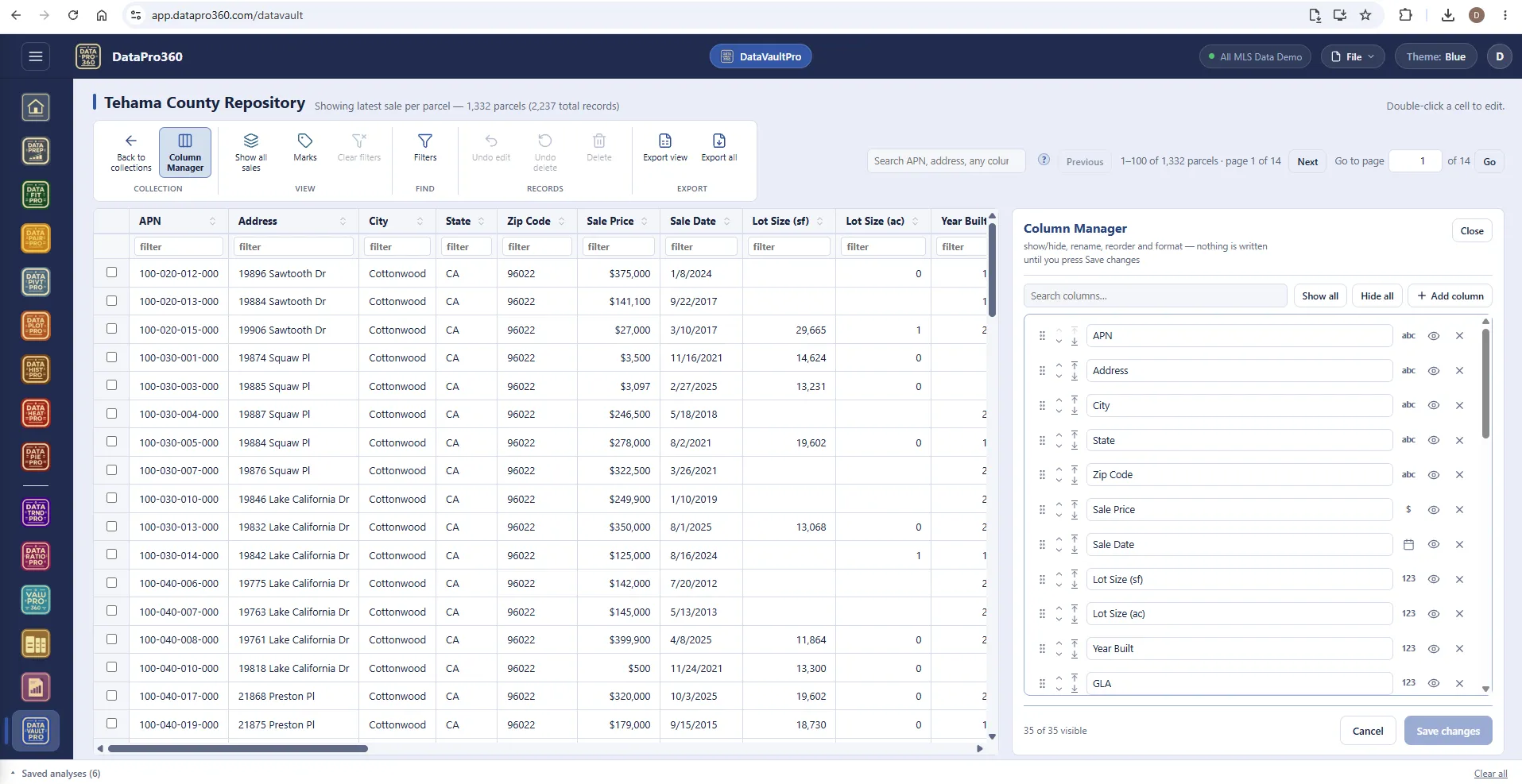
Task: Open Data Pair Pro in sidebar
Action: pos(36,238)
